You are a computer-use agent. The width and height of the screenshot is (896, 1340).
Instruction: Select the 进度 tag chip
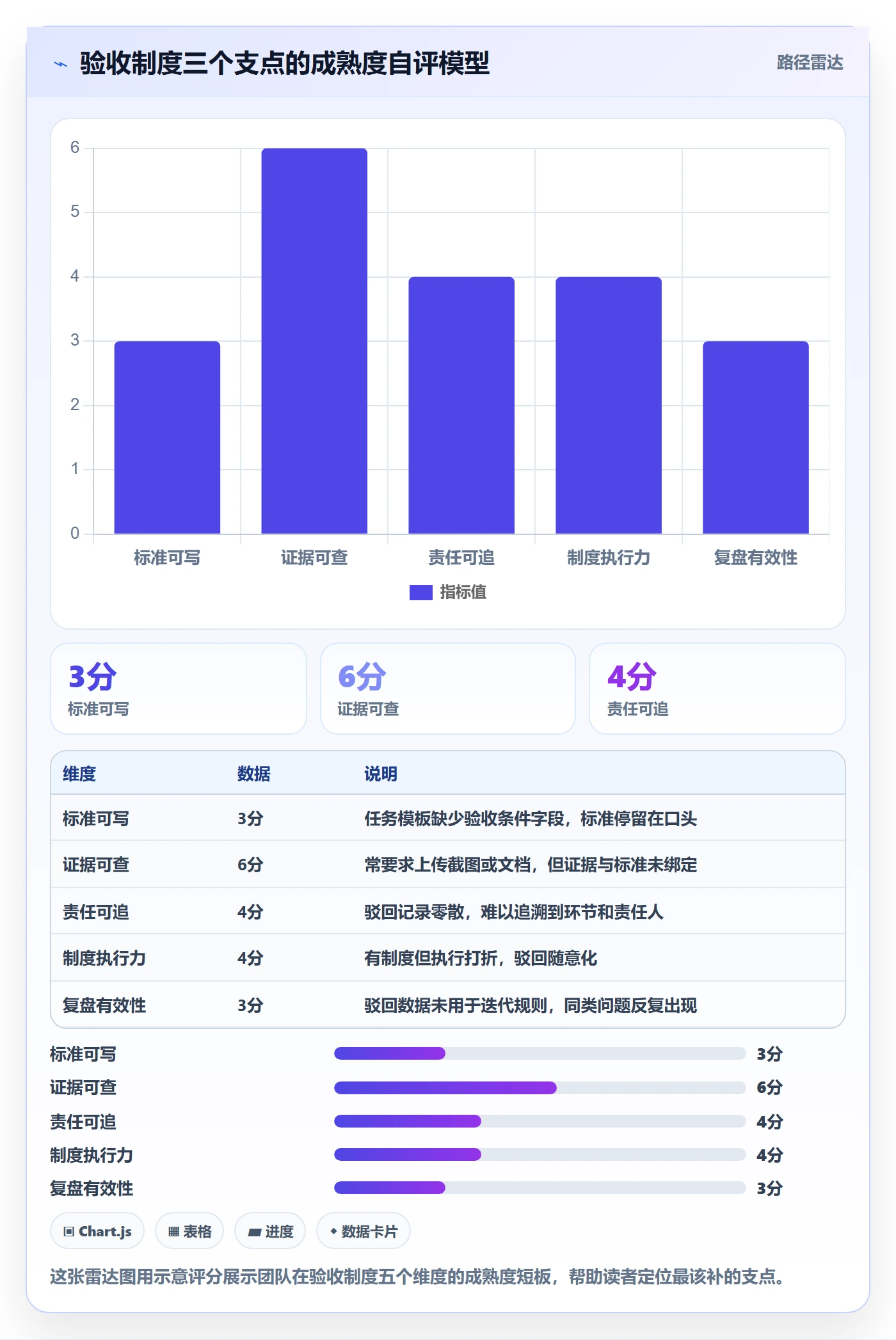click(270, 1231)
